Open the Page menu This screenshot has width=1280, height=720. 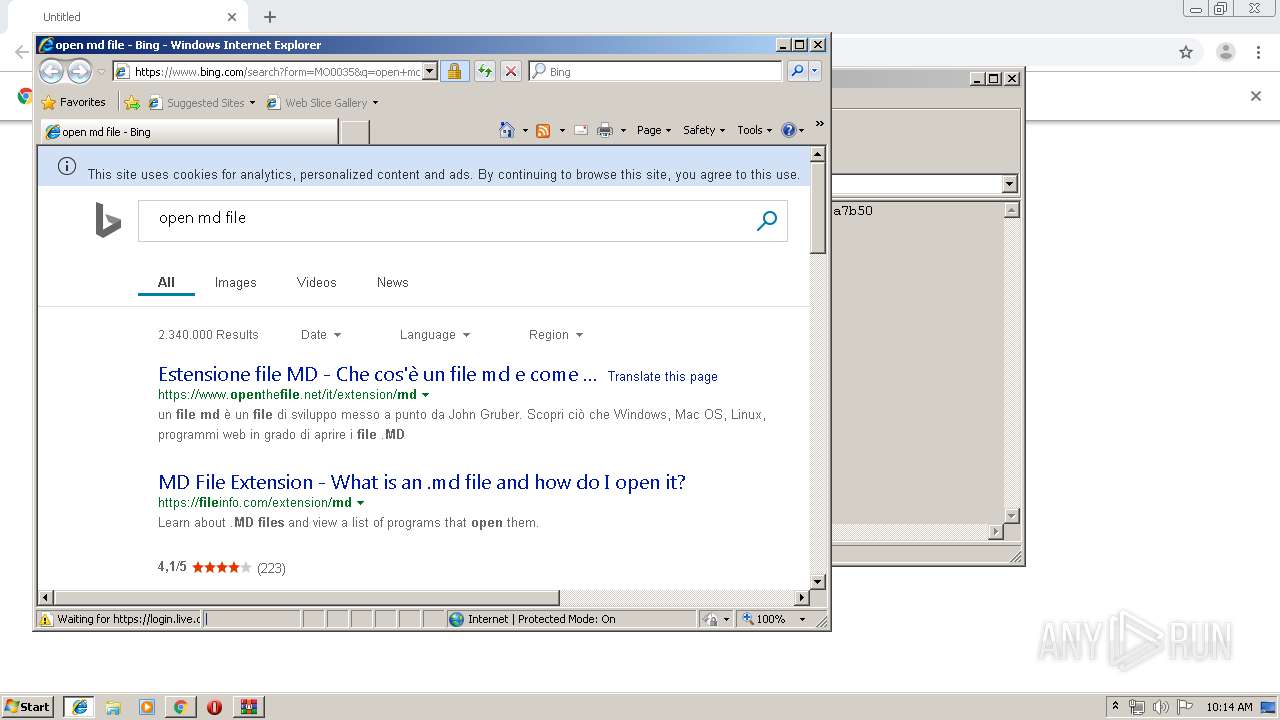654,130
